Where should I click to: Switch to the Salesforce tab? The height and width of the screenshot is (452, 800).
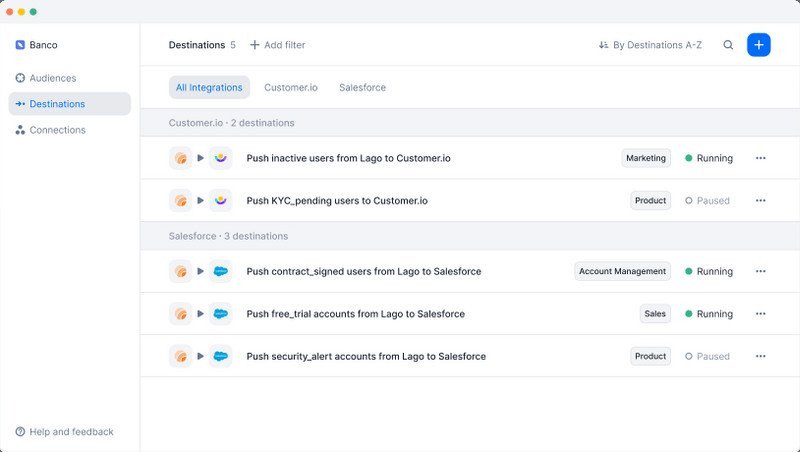(x=363, y=88)
